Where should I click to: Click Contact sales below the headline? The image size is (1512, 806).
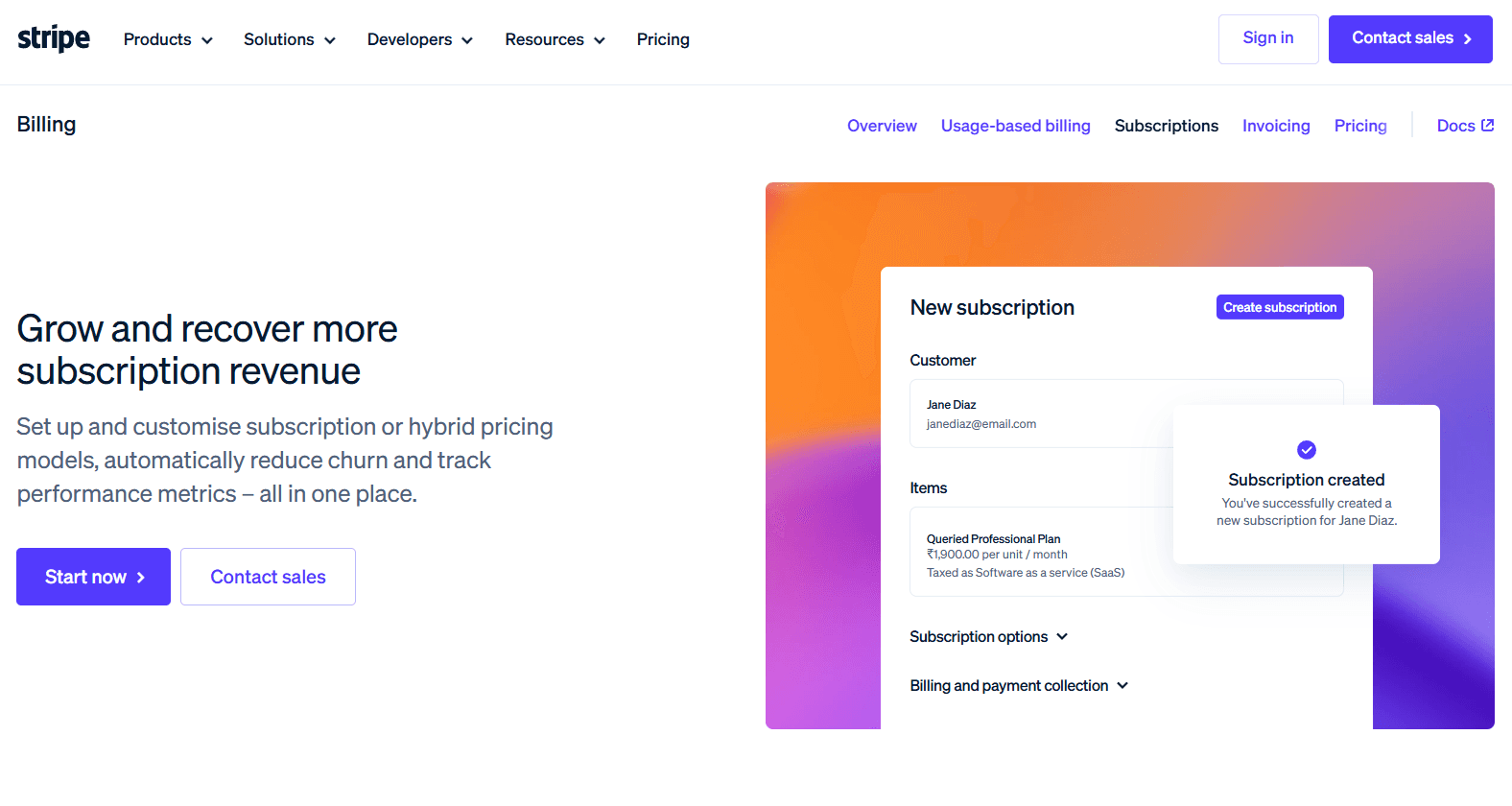(268, 577)
